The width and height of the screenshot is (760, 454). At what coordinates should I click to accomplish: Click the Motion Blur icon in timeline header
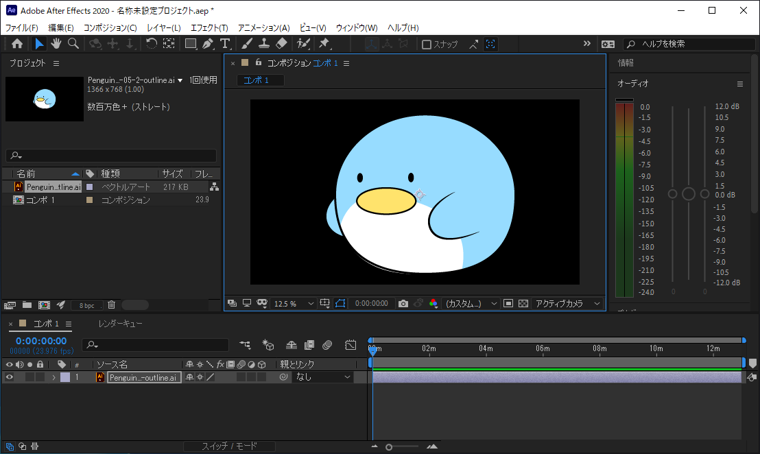327,345
